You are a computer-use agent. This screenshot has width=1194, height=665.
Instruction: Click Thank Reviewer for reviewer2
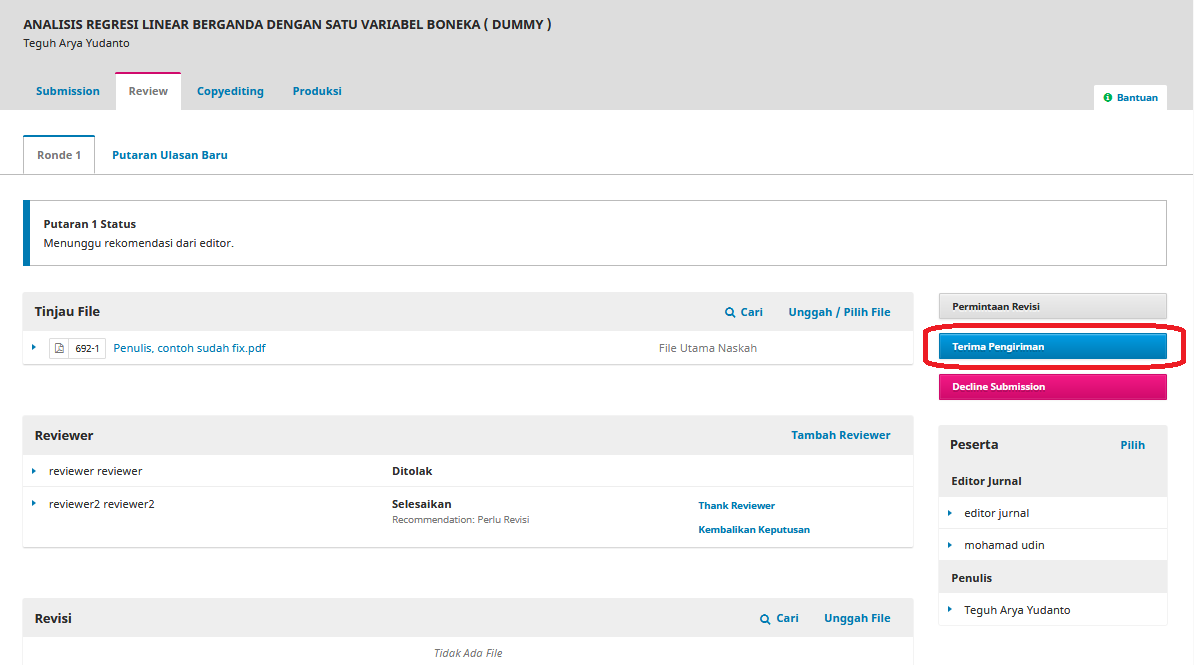click(x=736, y=506)
